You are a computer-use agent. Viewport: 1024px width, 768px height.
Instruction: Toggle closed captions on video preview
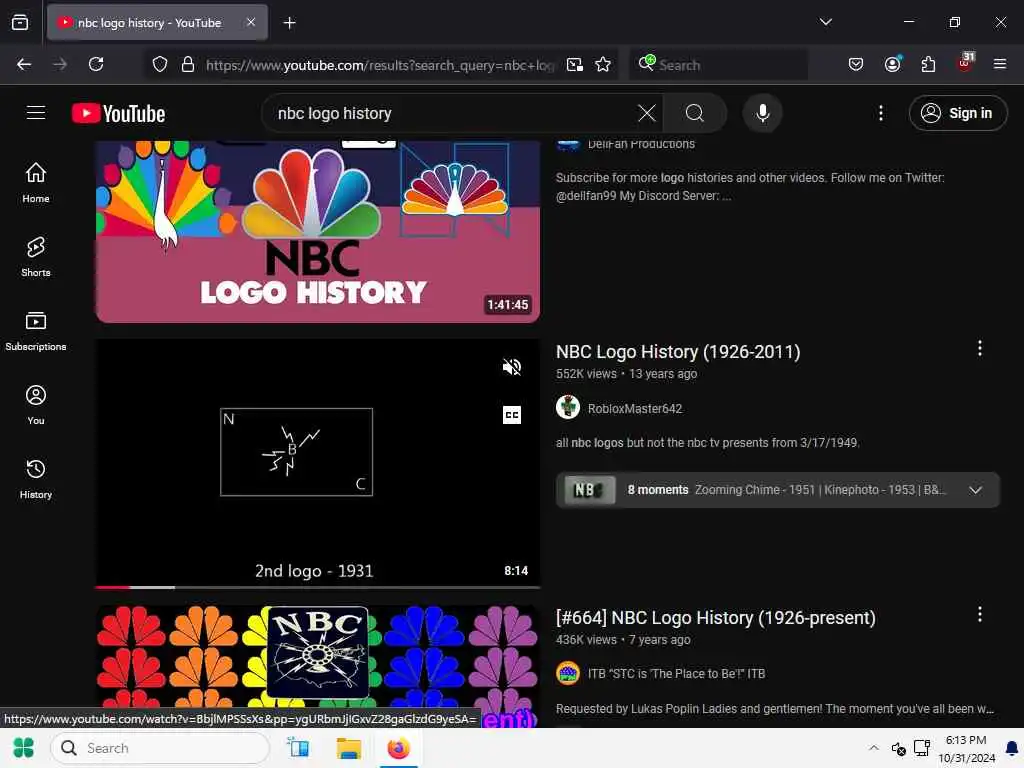coord(511,415)
